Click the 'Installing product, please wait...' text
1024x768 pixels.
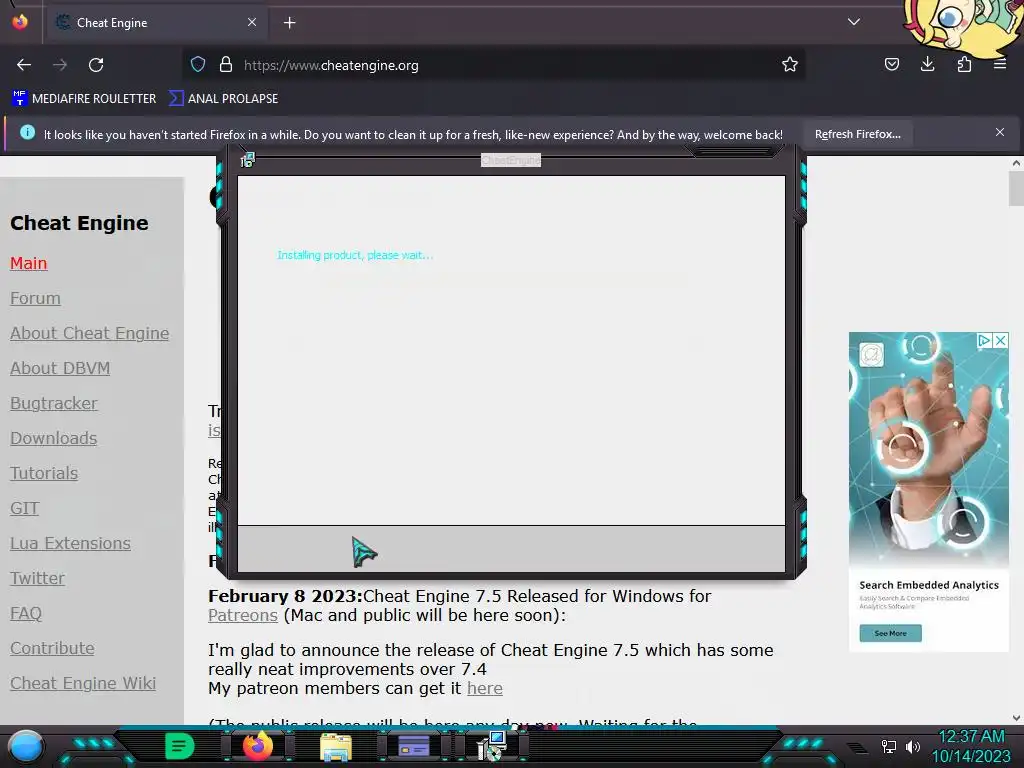pyautogui.click(x=355, y=255)
